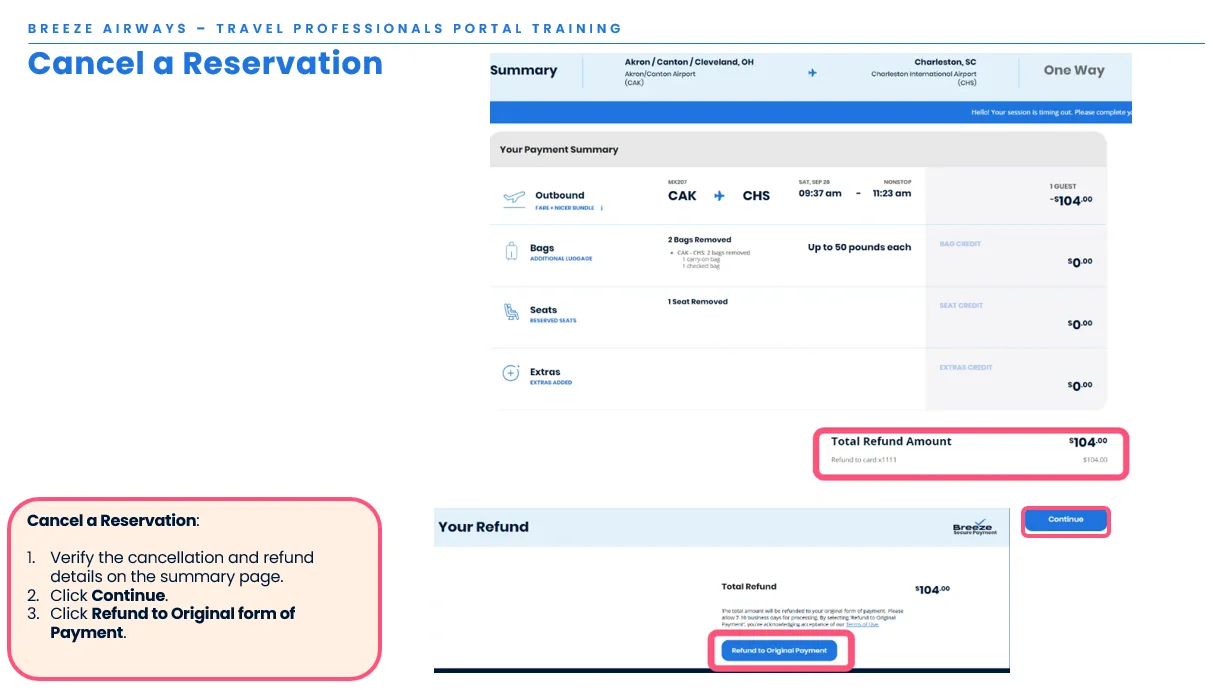Click 'Charleston, SC' destination text
Image resolution: width=1231 pixels, height=690 pixels.
(x=945, y=62)
